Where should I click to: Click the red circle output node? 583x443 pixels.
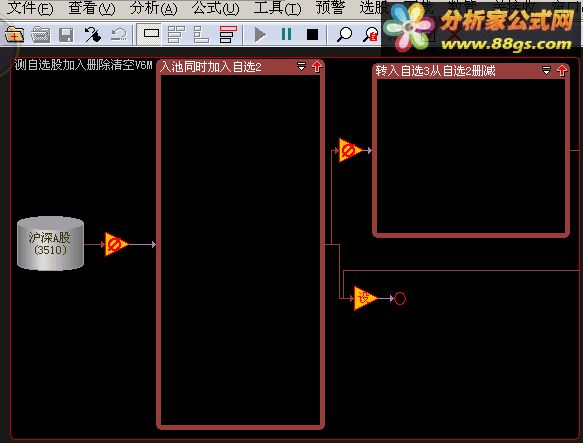400,298
